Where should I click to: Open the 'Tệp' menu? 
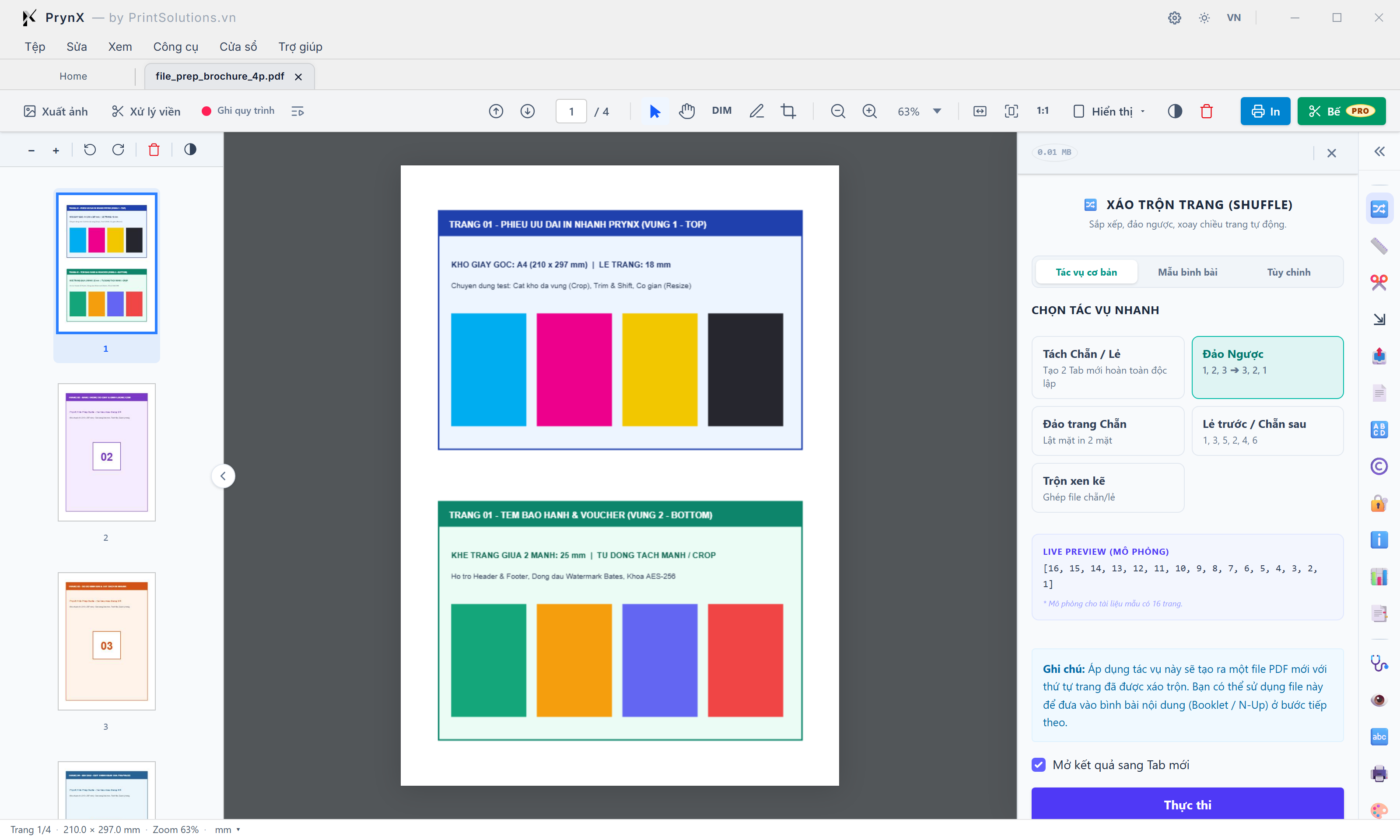[x=35, y=46]
